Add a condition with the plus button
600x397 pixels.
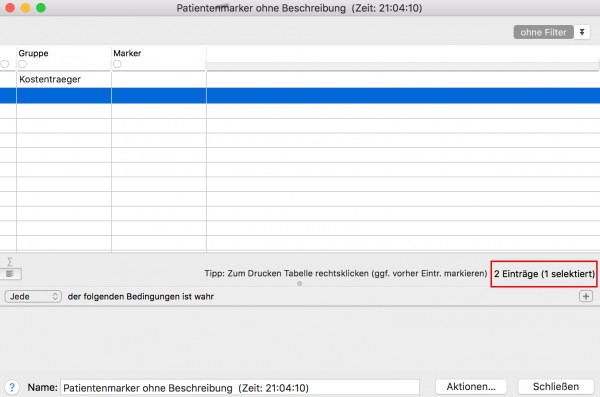tap(586, 296)
